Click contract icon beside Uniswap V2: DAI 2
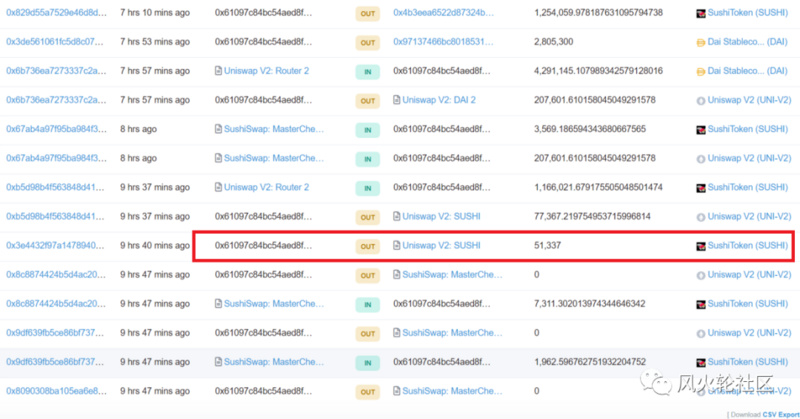800x419 pixels. (x=396, y=100)
